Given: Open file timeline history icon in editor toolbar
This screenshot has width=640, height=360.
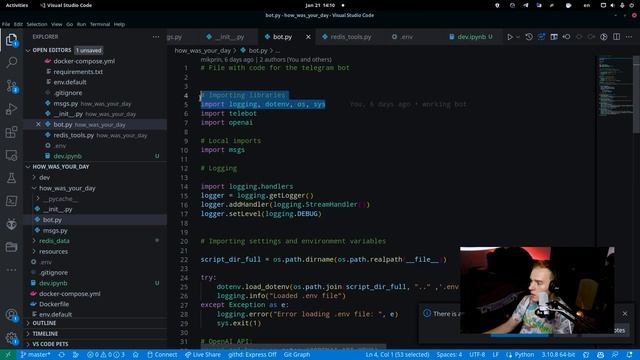Looking at the screenshot, I should (529, 37).
